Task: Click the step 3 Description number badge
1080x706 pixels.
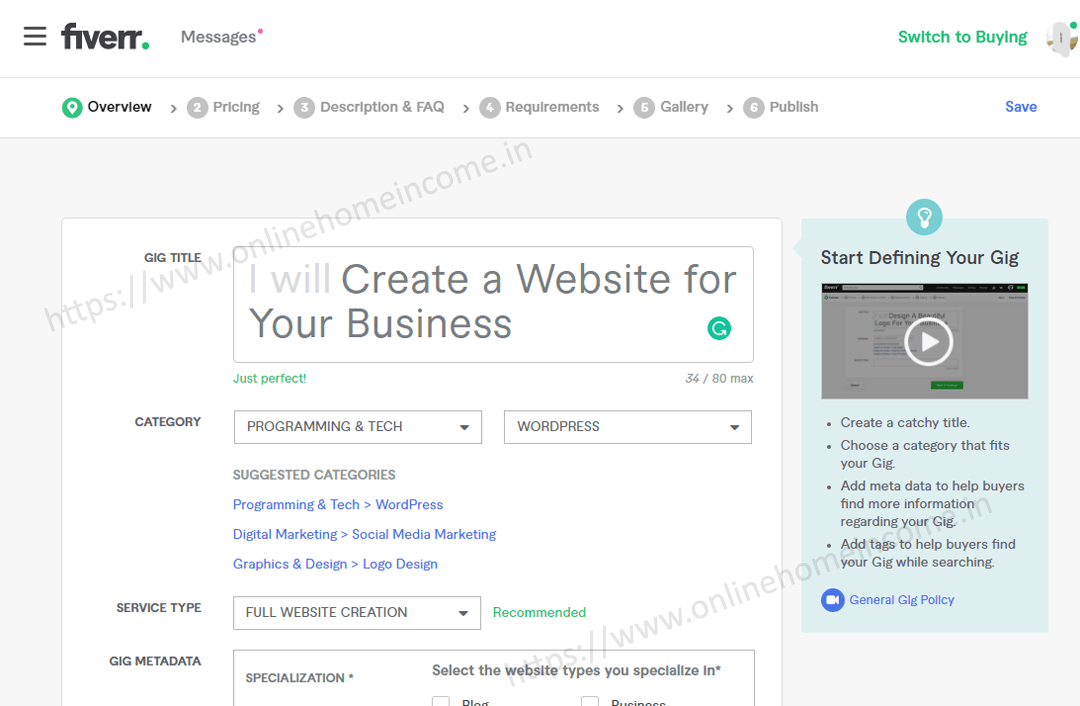Action: point(304,107)
